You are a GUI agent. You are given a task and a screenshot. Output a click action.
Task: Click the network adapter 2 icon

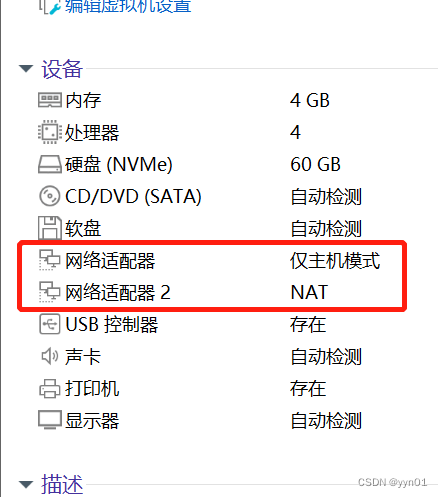click(50, 292)
